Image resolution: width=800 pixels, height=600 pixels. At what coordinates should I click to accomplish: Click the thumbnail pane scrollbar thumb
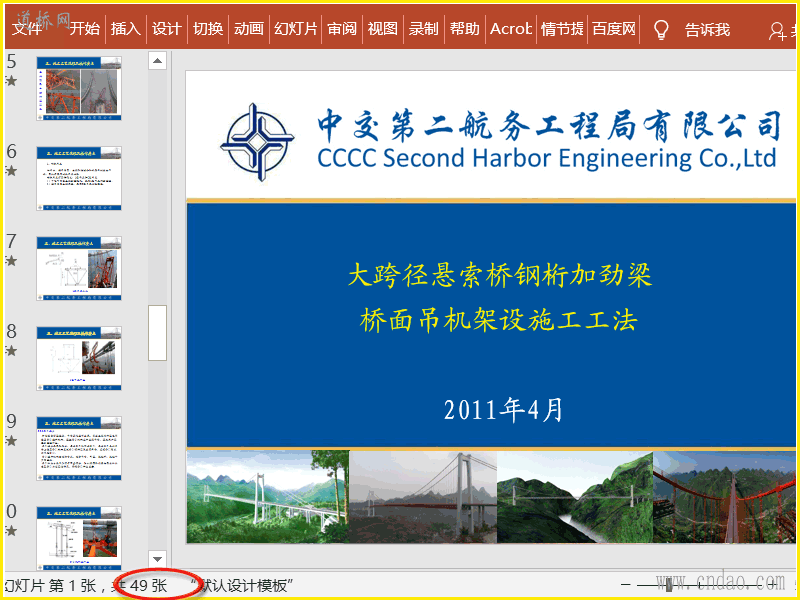click(x=157, y=333)
